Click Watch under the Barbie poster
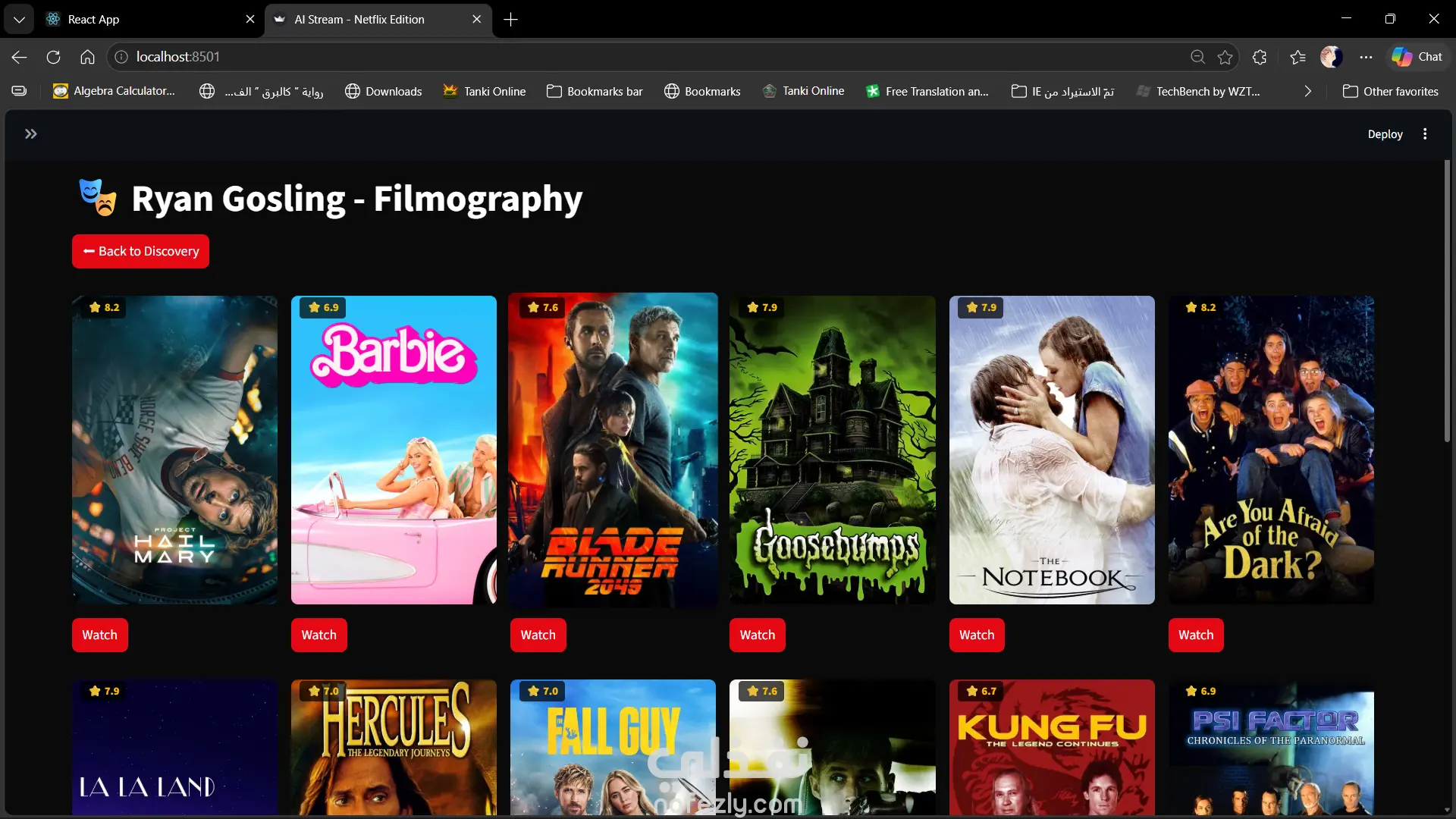This screenshot has height=819, width=1456. [x=318, y=635]
